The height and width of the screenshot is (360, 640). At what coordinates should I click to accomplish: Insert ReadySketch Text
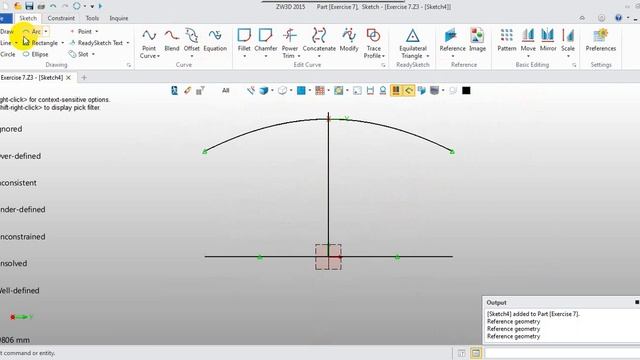pos(96,43)
